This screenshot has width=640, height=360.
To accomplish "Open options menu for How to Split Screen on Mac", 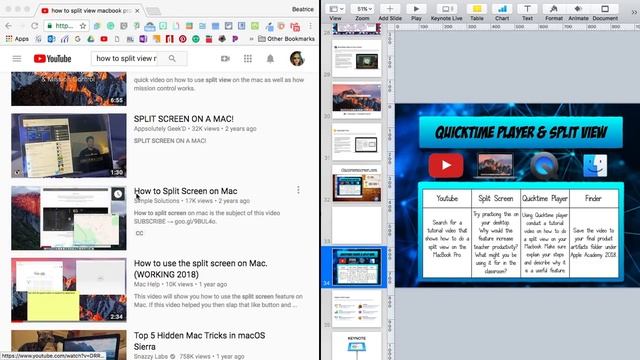I will (x=298, y=190).
